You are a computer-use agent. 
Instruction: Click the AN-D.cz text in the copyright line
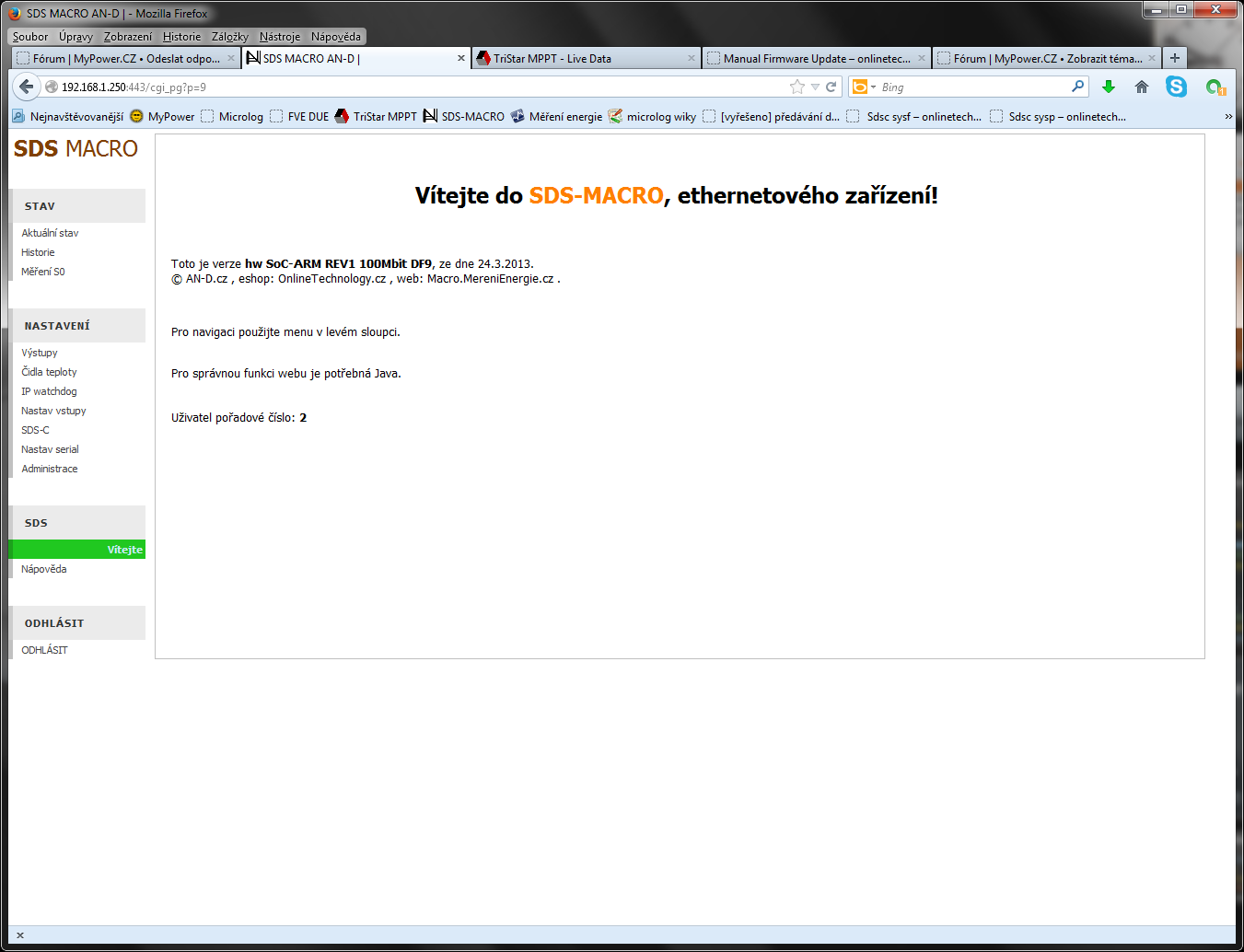point(206,279)
